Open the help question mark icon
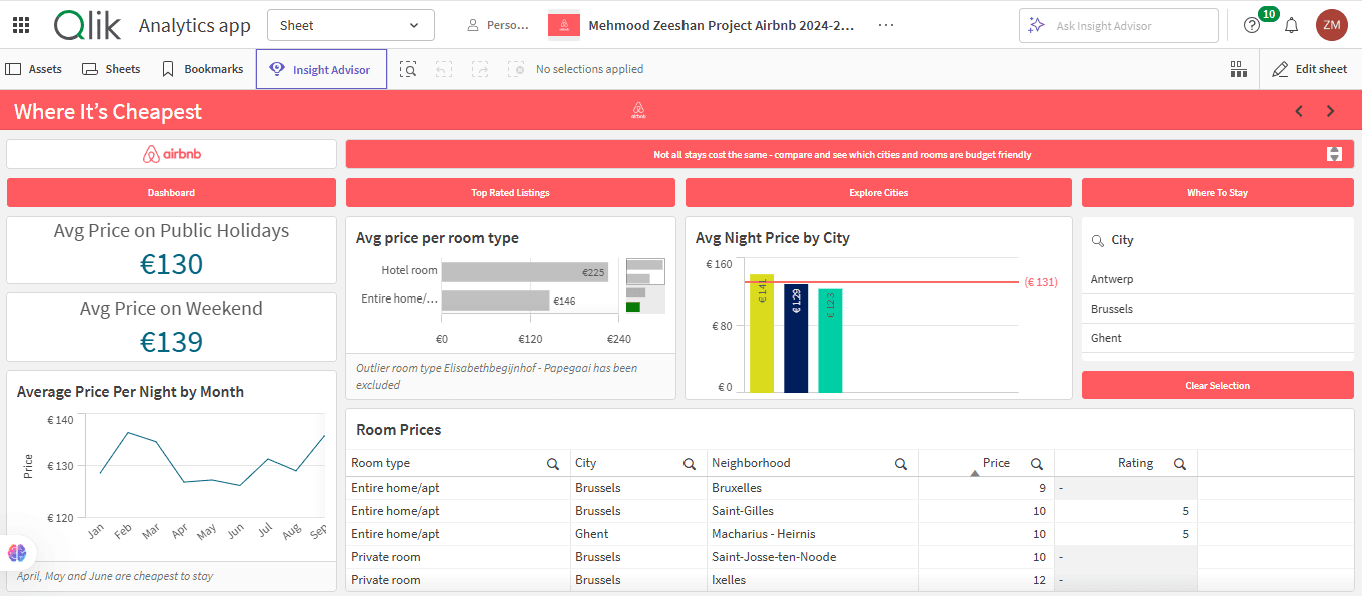Viewport: 1362px width, 596px height. coord(1252,25)
